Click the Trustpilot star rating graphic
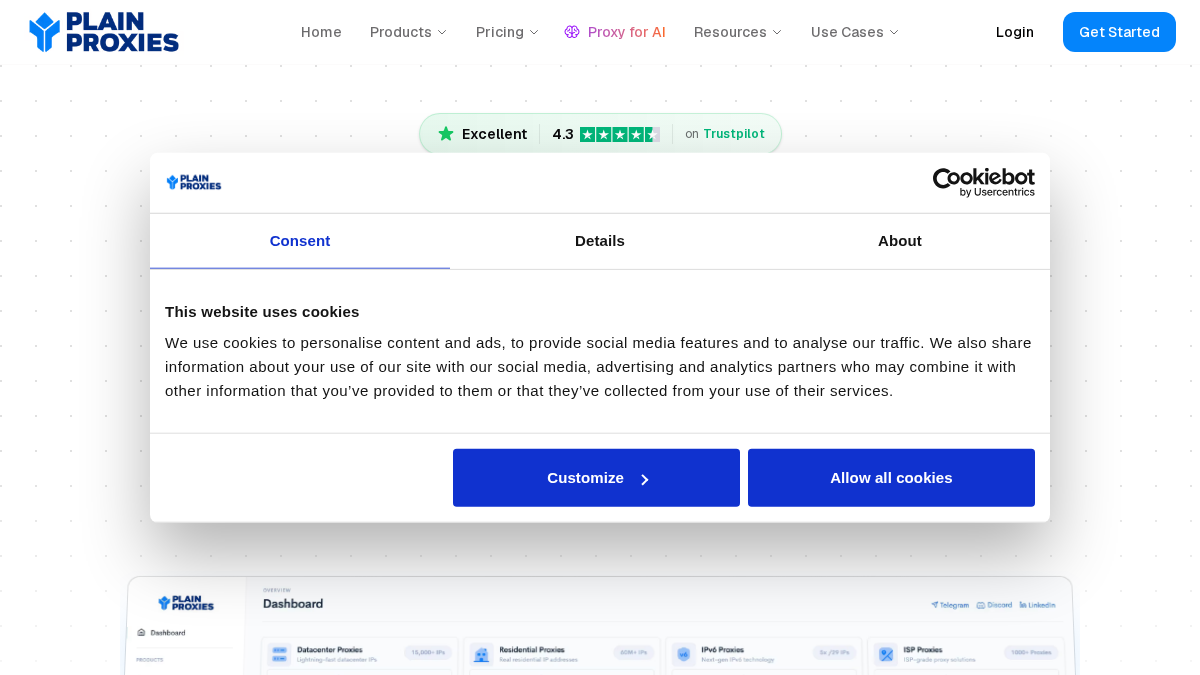Screen dimensions: 1200x675 point(620,134)
